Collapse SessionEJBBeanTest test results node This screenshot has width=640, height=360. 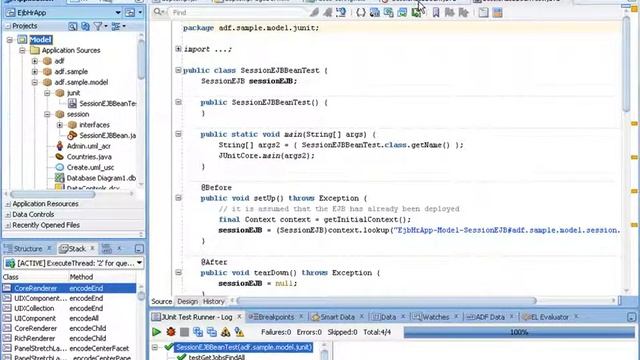point(155,347)
